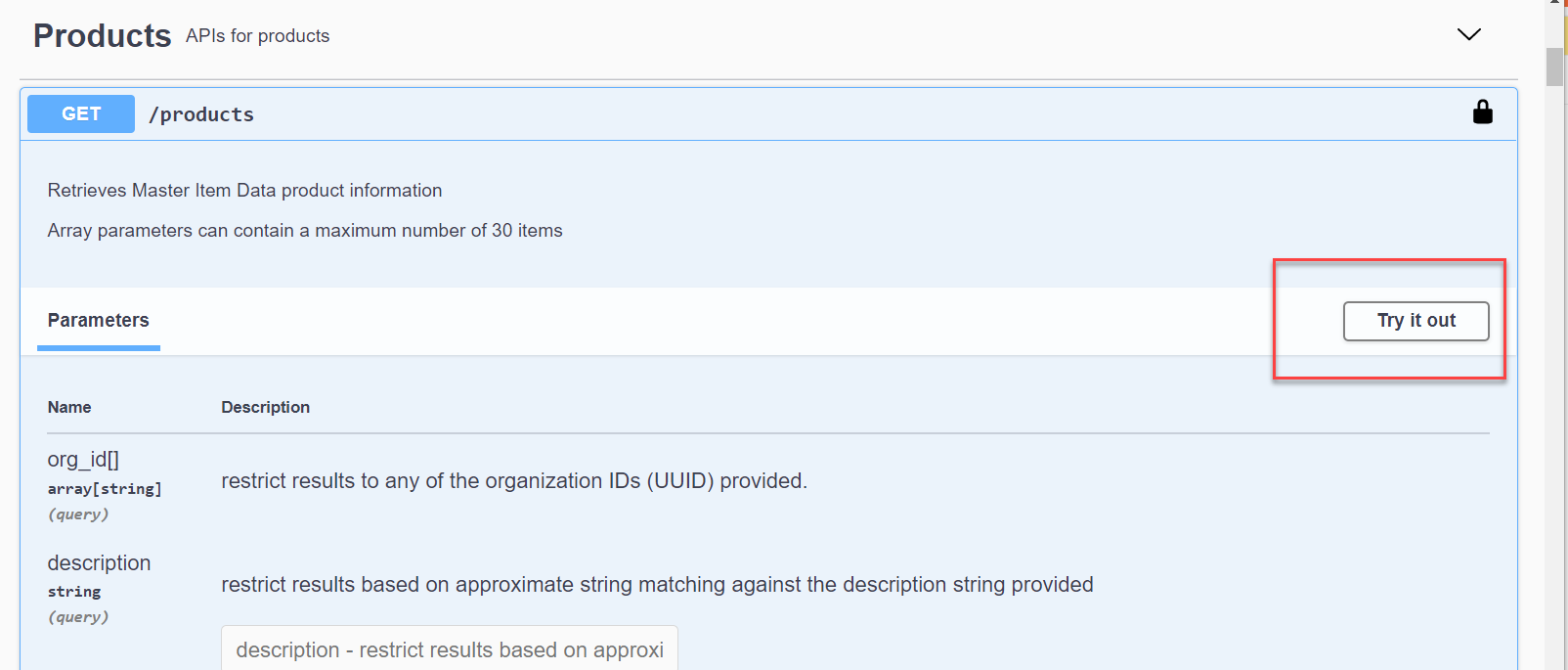Click the Retrieves Master Item Data text
The image size is (1568, 670).
coord(244,191)
